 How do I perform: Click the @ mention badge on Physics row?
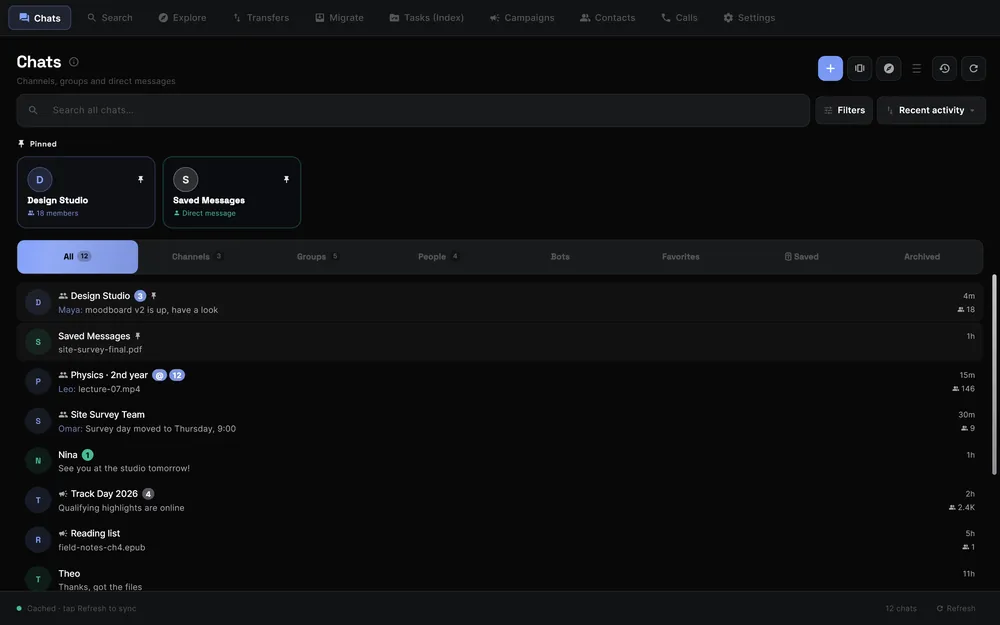click(159, 375)
